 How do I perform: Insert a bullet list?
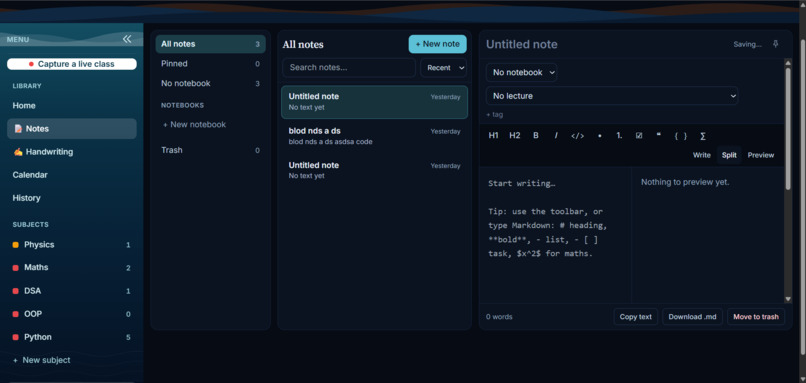(599, 136)
